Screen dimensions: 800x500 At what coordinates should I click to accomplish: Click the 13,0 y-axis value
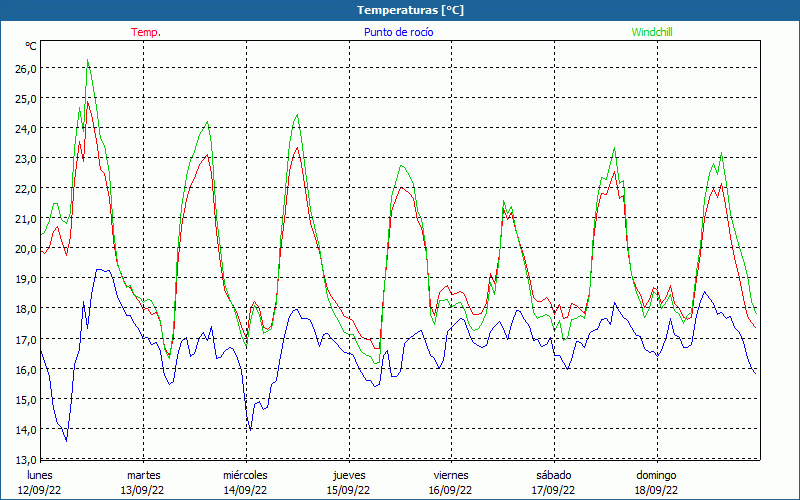pyautogui.click(x=24, y=460)
